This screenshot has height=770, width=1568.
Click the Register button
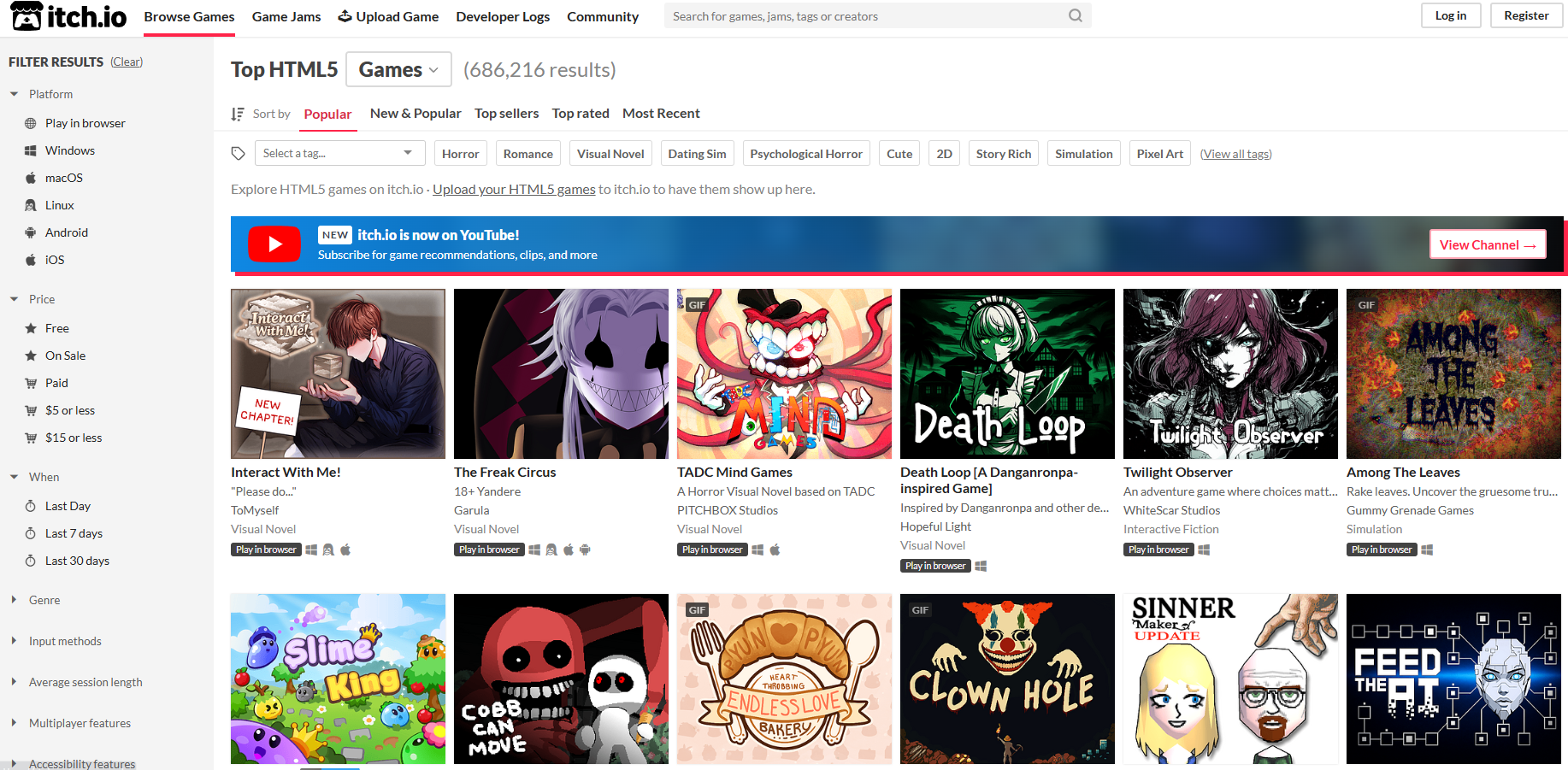coord(1526,15)
